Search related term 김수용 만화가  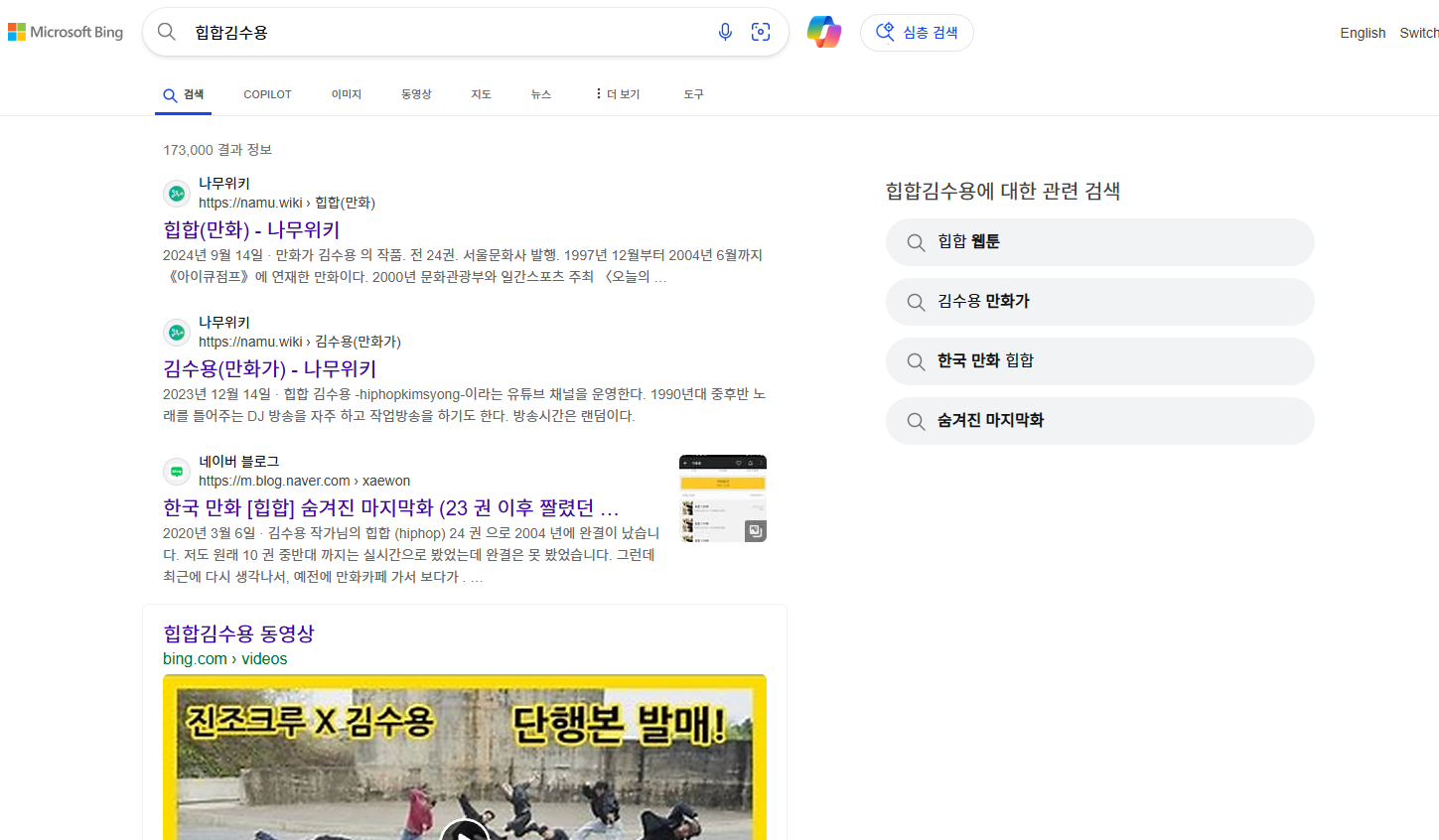[x=1100, y=302]
